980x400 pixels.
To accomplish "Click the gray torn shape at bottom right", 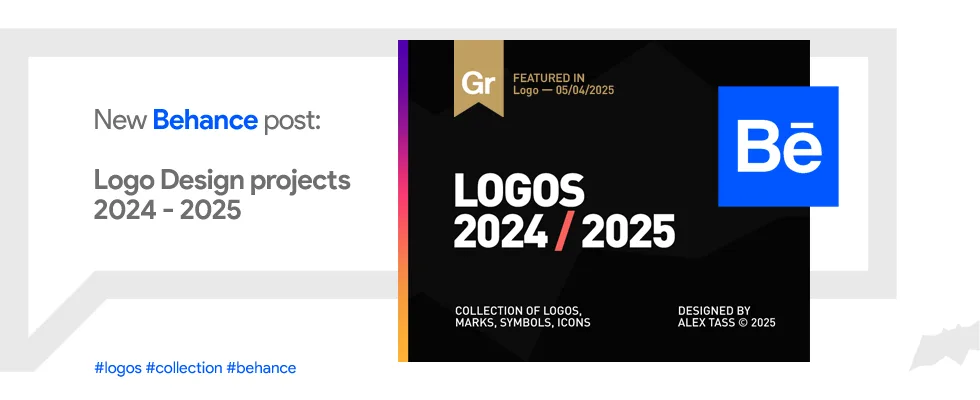I will point(944,346).
